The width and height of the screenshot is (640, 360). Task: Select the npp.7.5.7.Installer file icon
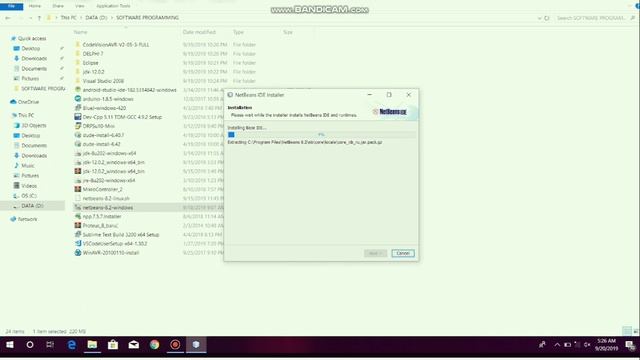pyautogui.click(x=78, y=217)
